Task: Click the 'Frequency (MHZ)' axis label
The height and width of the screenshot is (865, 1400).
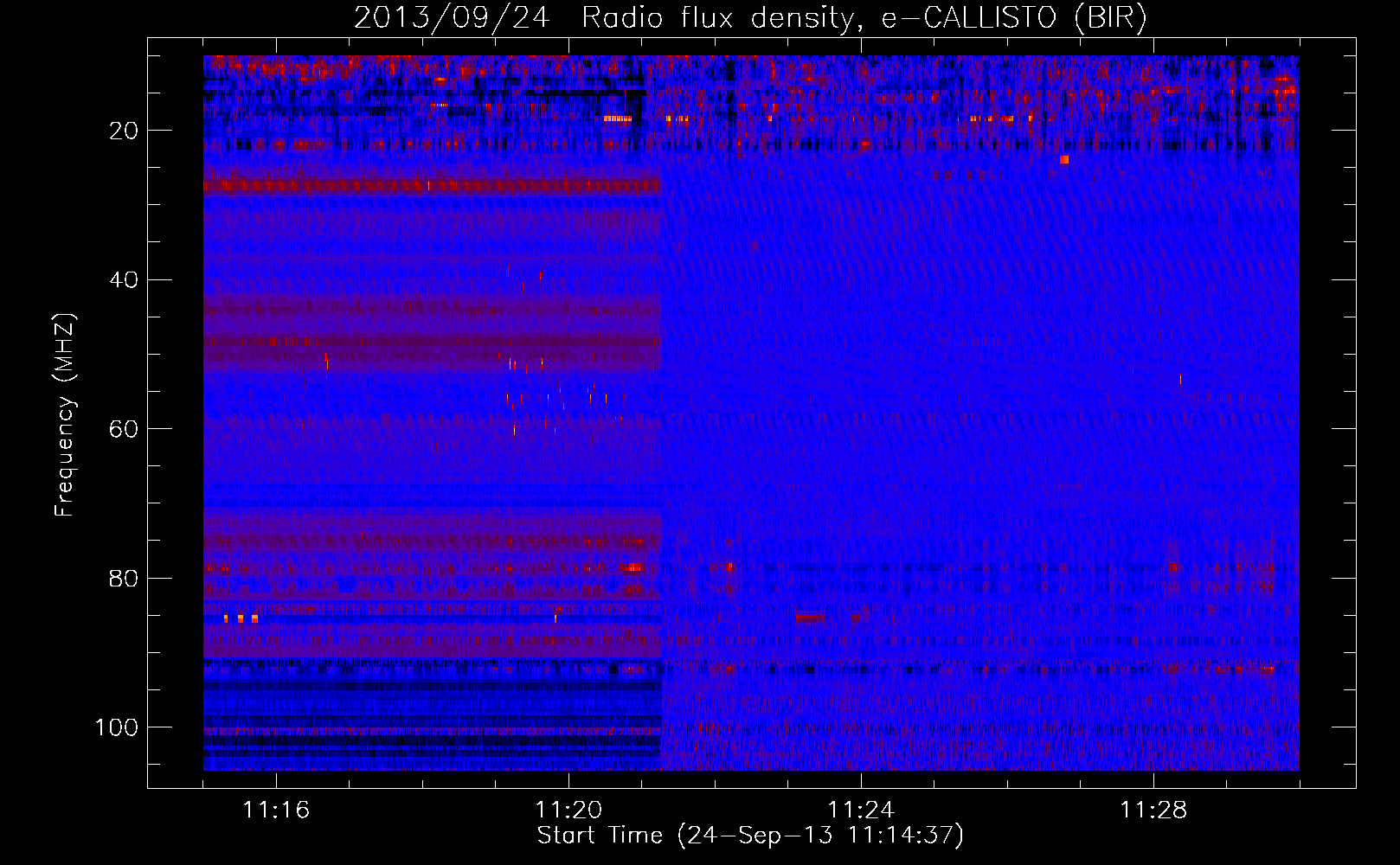Action: [x=66, y=415]
